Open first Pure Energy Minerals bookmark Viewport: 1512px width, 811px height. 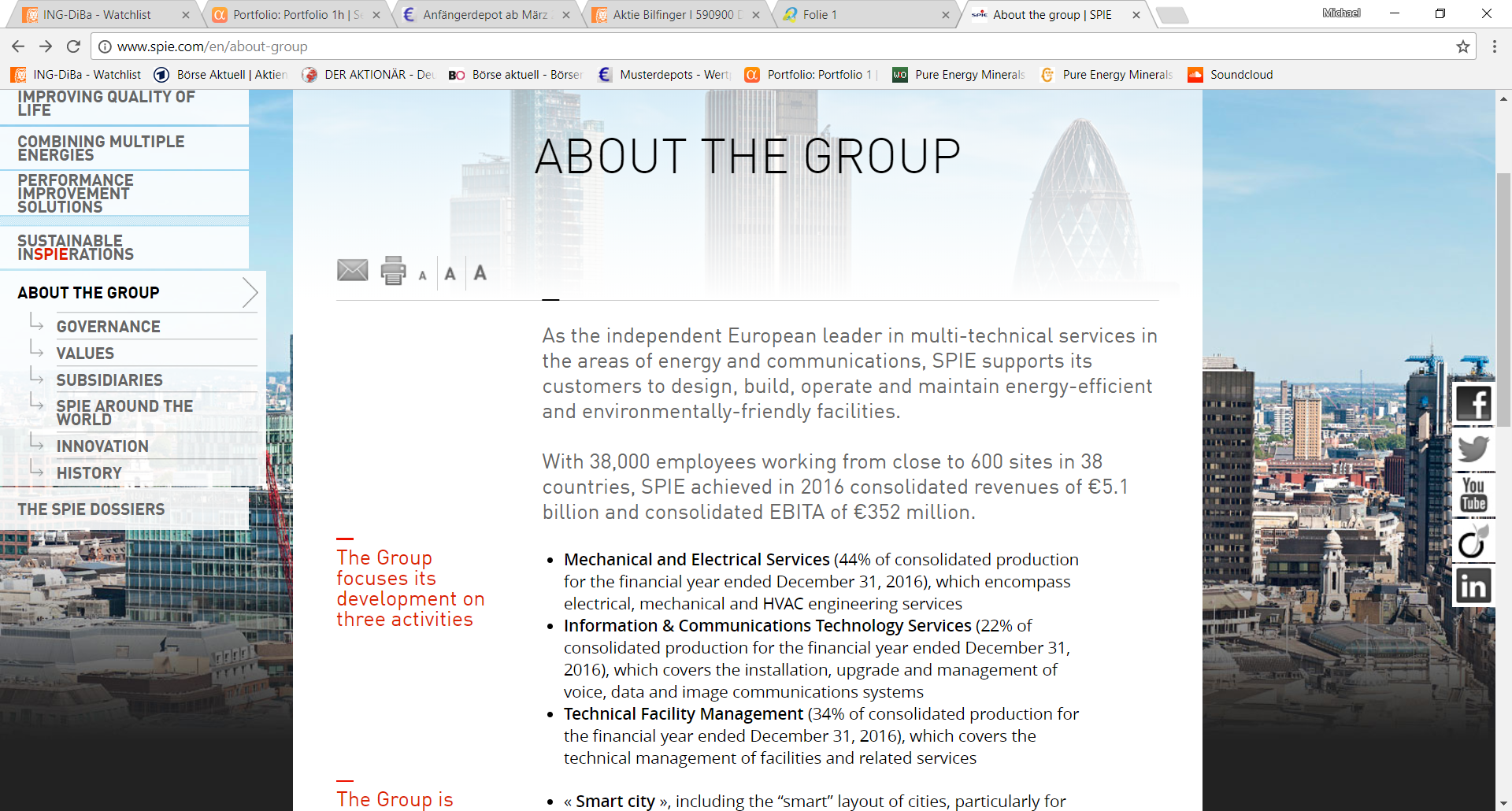[959, 75]
